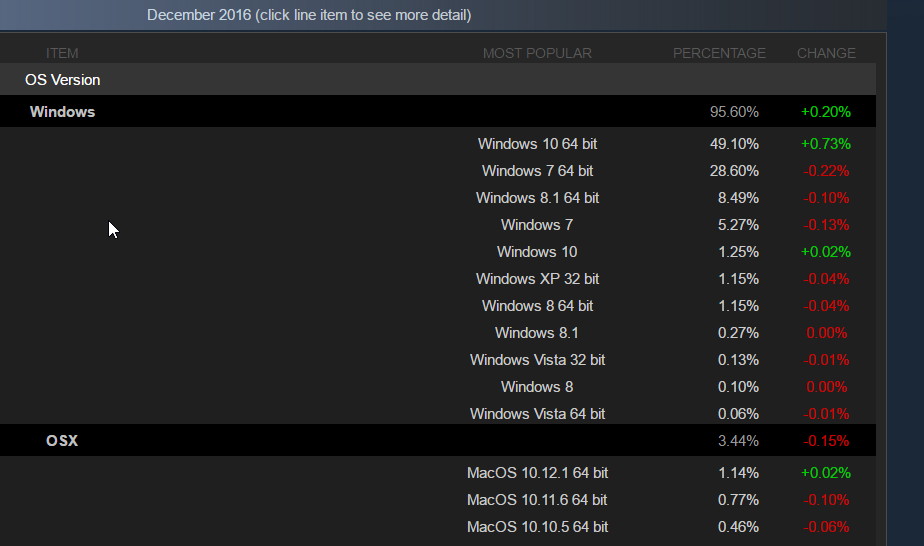The width and height of the screenshot is (924, 546).
Task: Click the CHANGE column header
Action: [826, 53]
